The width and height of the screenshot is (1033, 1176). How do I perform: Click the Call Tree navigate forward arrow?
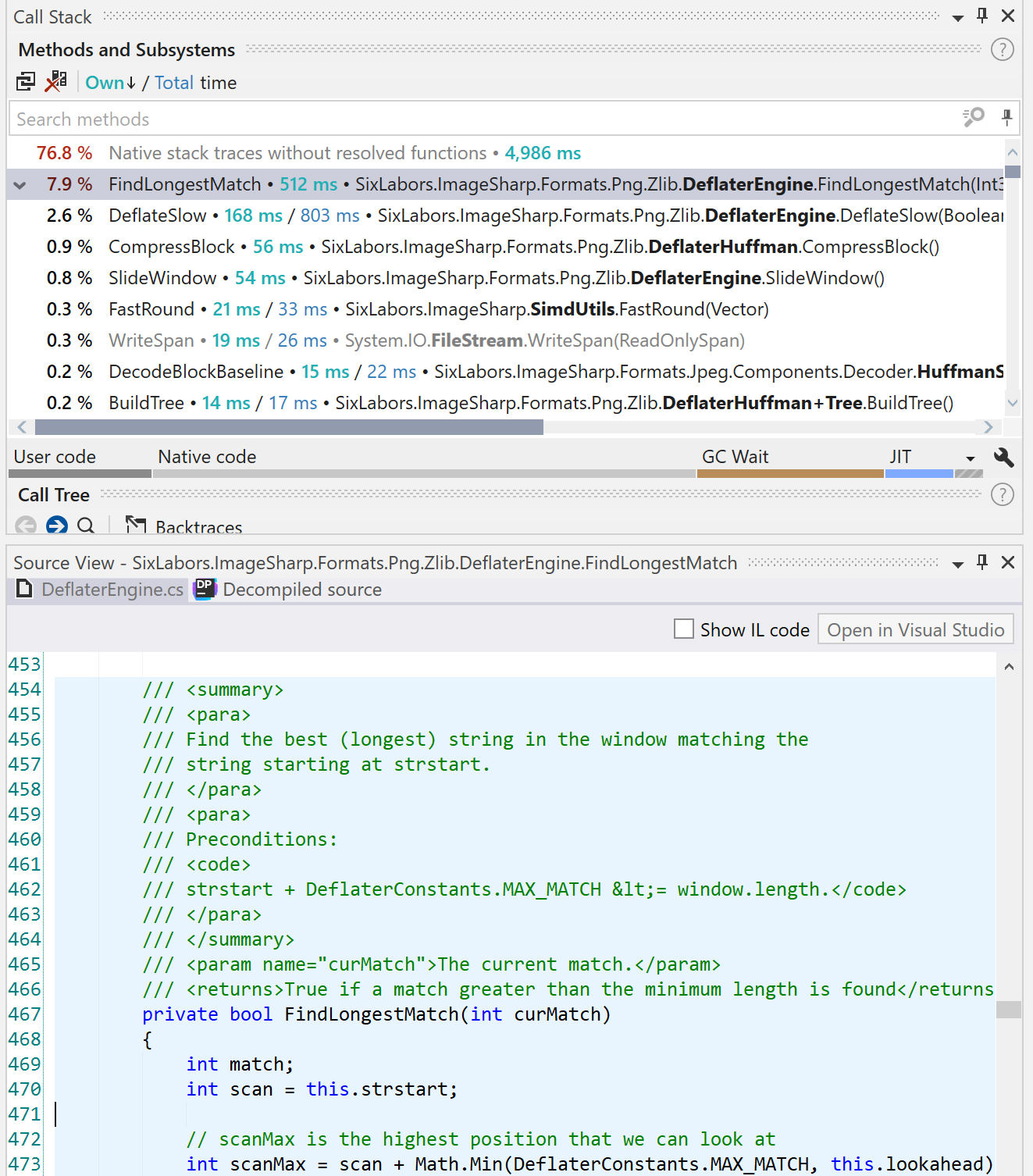click(x=57, y=526)
